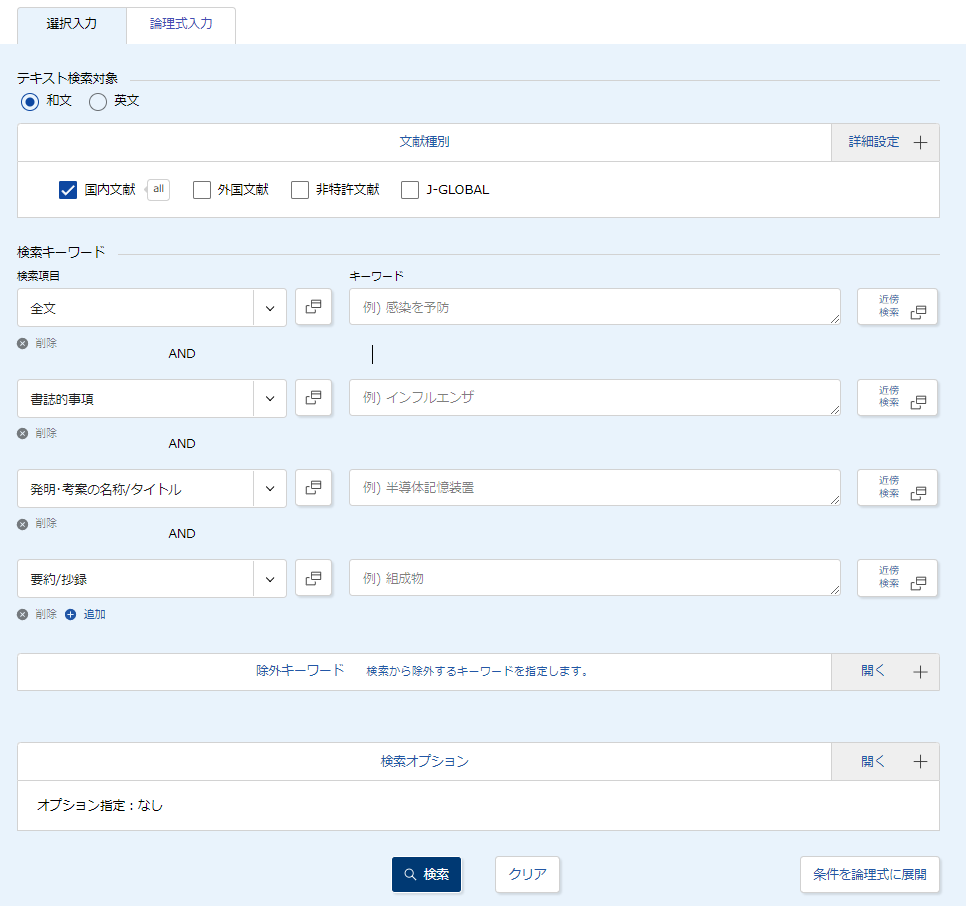The height and width of the screenshot is (906, 966).
Task: Open the 全文 search item dropdown
Action: pyautogui.click(x=152, y=307)
